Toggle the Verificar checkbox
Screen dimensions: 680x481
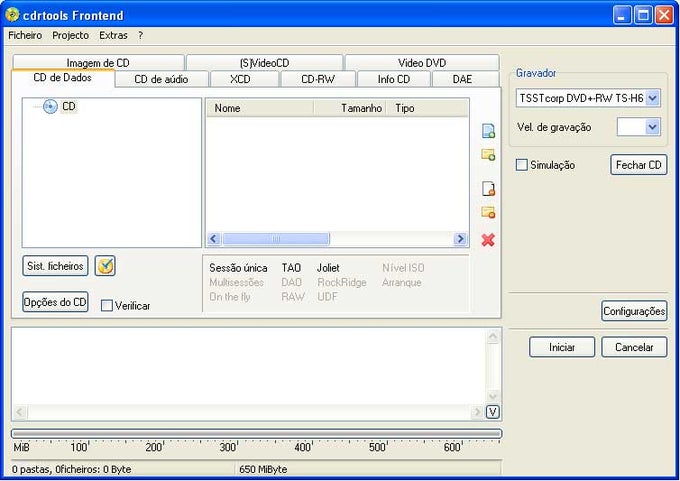click(106, 305)
